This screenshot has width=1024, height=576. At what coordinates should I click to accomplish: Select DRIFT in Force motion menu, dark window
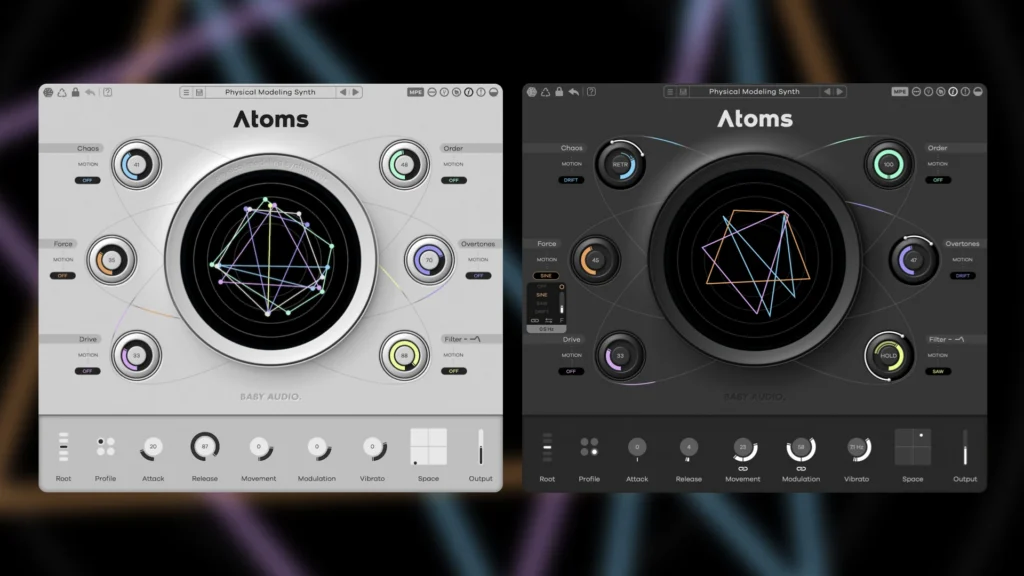point(542,312)
